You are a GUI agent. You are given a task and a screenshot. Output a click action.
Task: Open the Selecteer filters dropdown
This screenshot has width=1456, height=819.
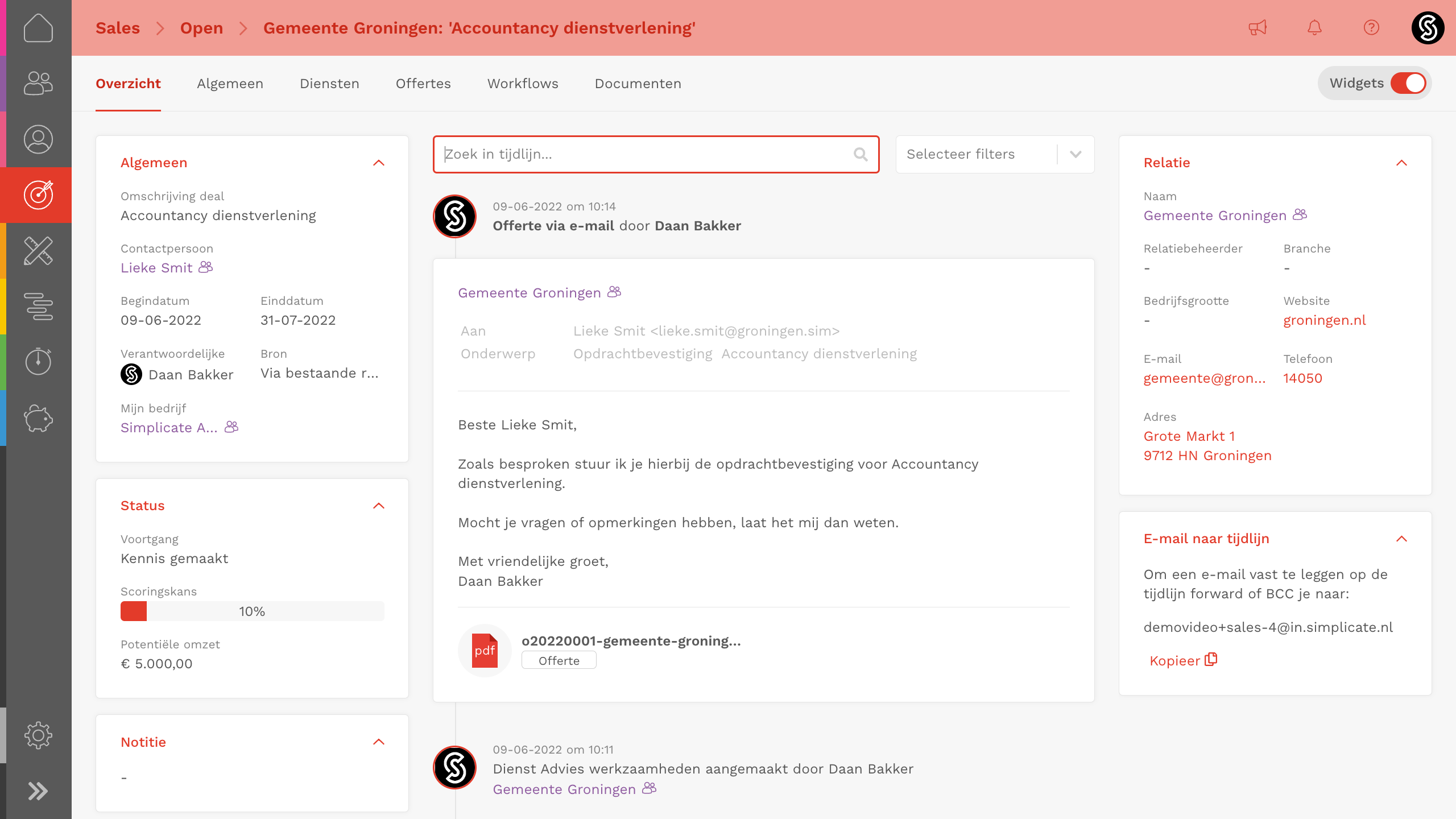[x=995, y=154]
